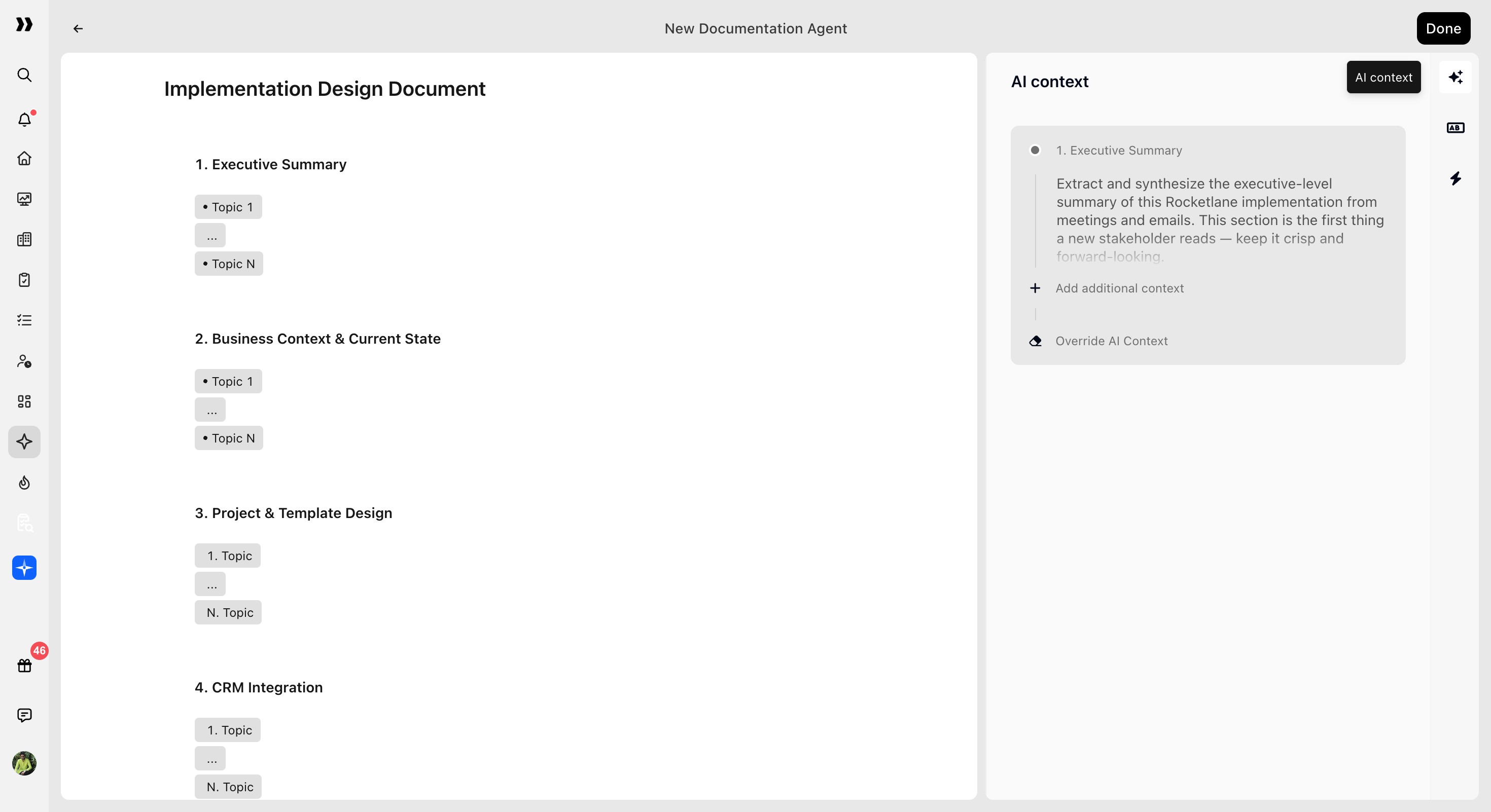Screen dimensions: 1491x812
Task: Open the building accounts icon
Action: coord(24,239)
